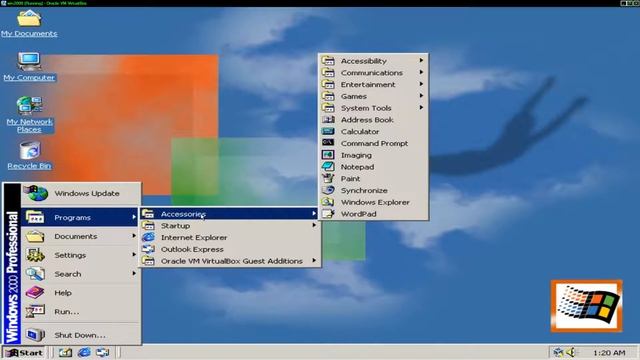Click the Synchronize icon
The height and width of the screenshot is (360, 640).
point(328,190)
